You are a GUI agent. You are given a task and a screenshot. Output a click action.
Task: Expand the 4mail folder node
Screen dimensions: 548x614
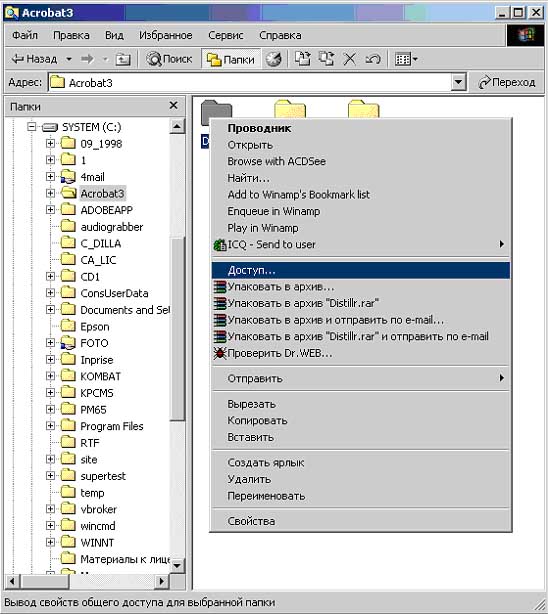click(x=50, y=177)
